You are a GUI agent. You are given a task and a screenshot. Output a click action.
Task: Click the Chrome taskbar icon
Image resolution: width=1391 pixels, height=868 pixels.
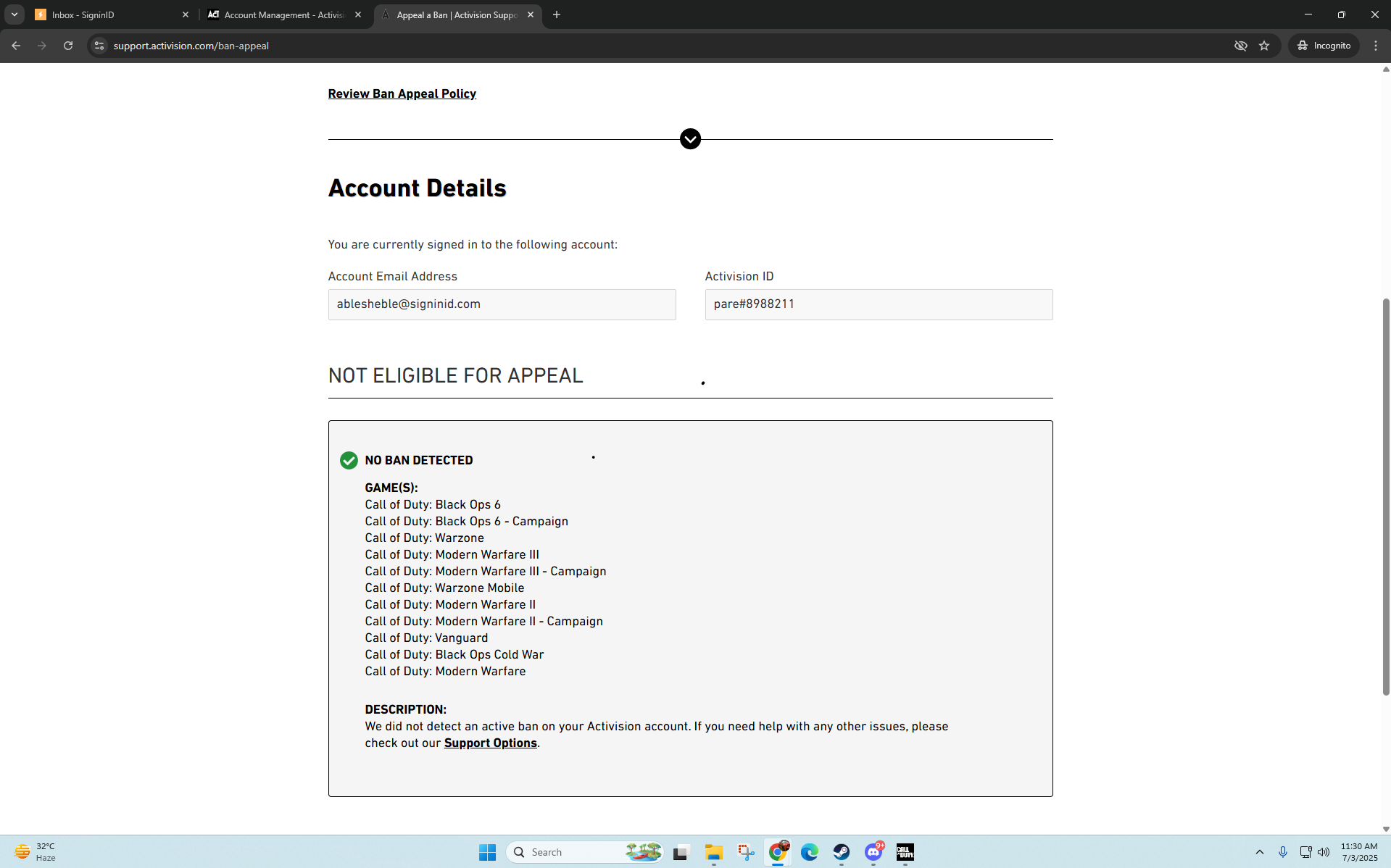(778, 852)
